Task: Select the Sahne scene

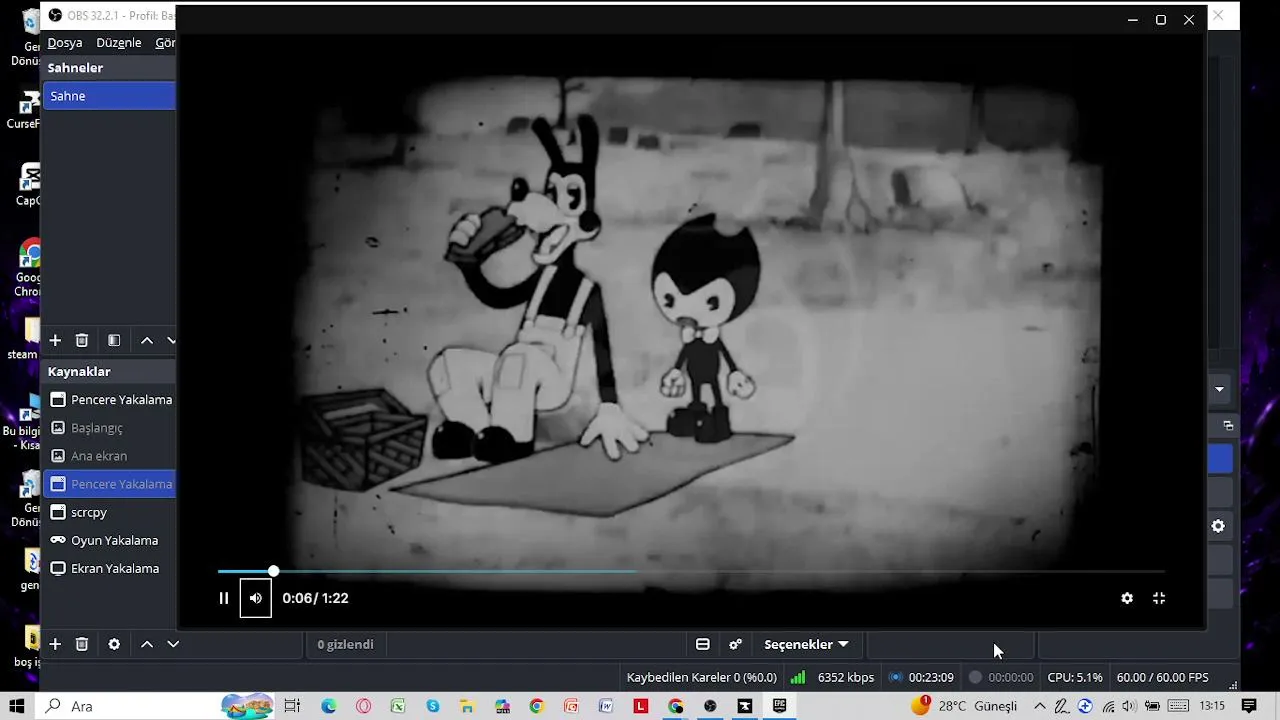Action: point(109,96)
